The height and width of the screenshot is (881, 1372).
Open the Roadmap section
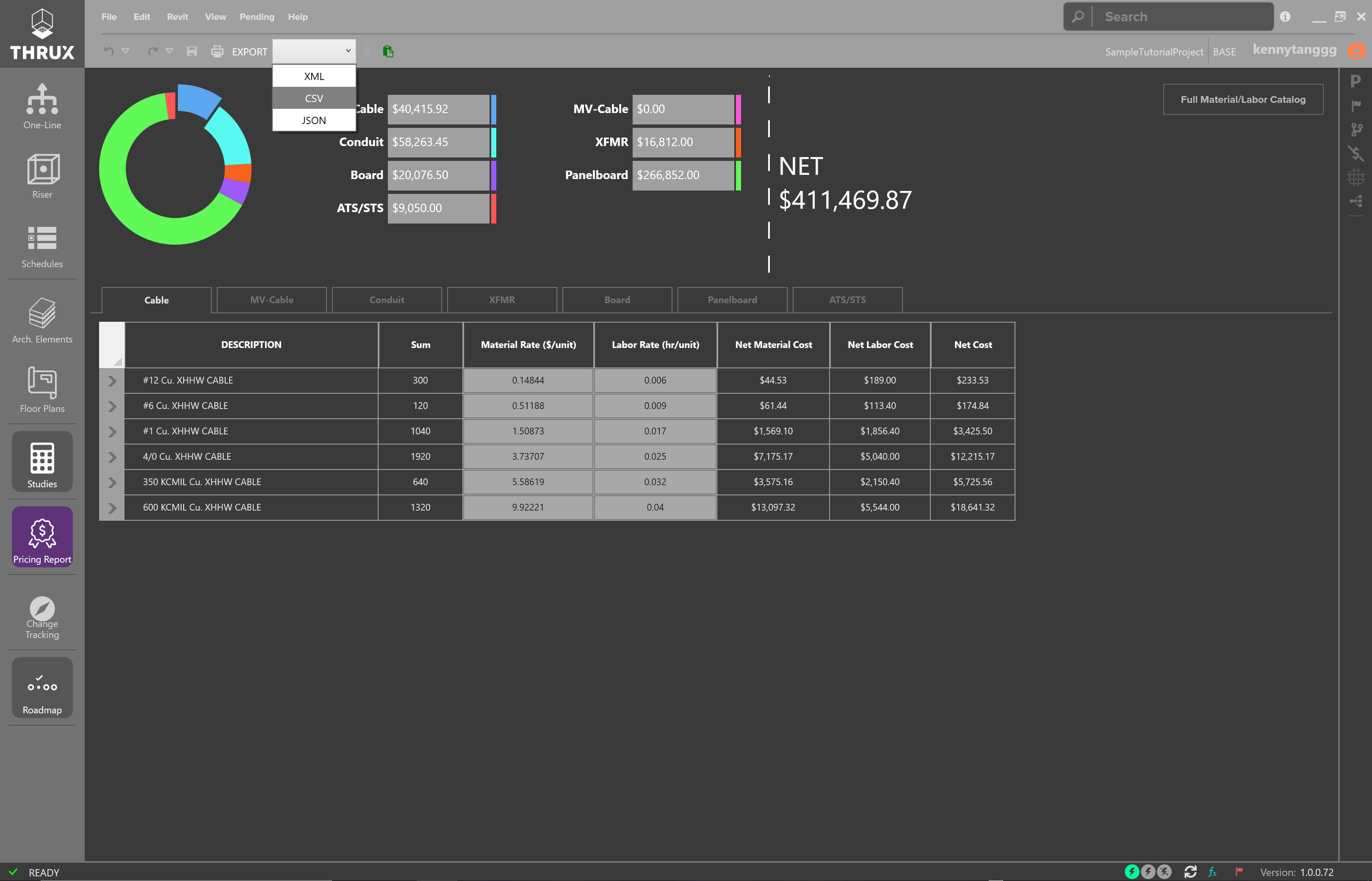42,688
